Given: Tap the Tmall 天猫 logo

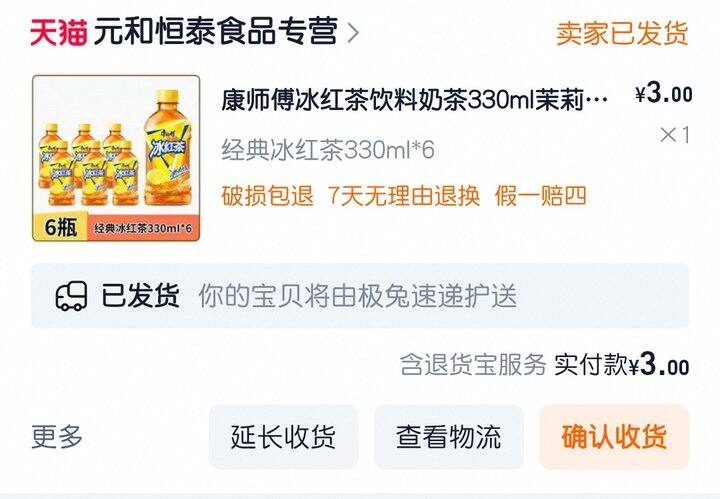Looking at the screenshot, I should coord(58,33).
